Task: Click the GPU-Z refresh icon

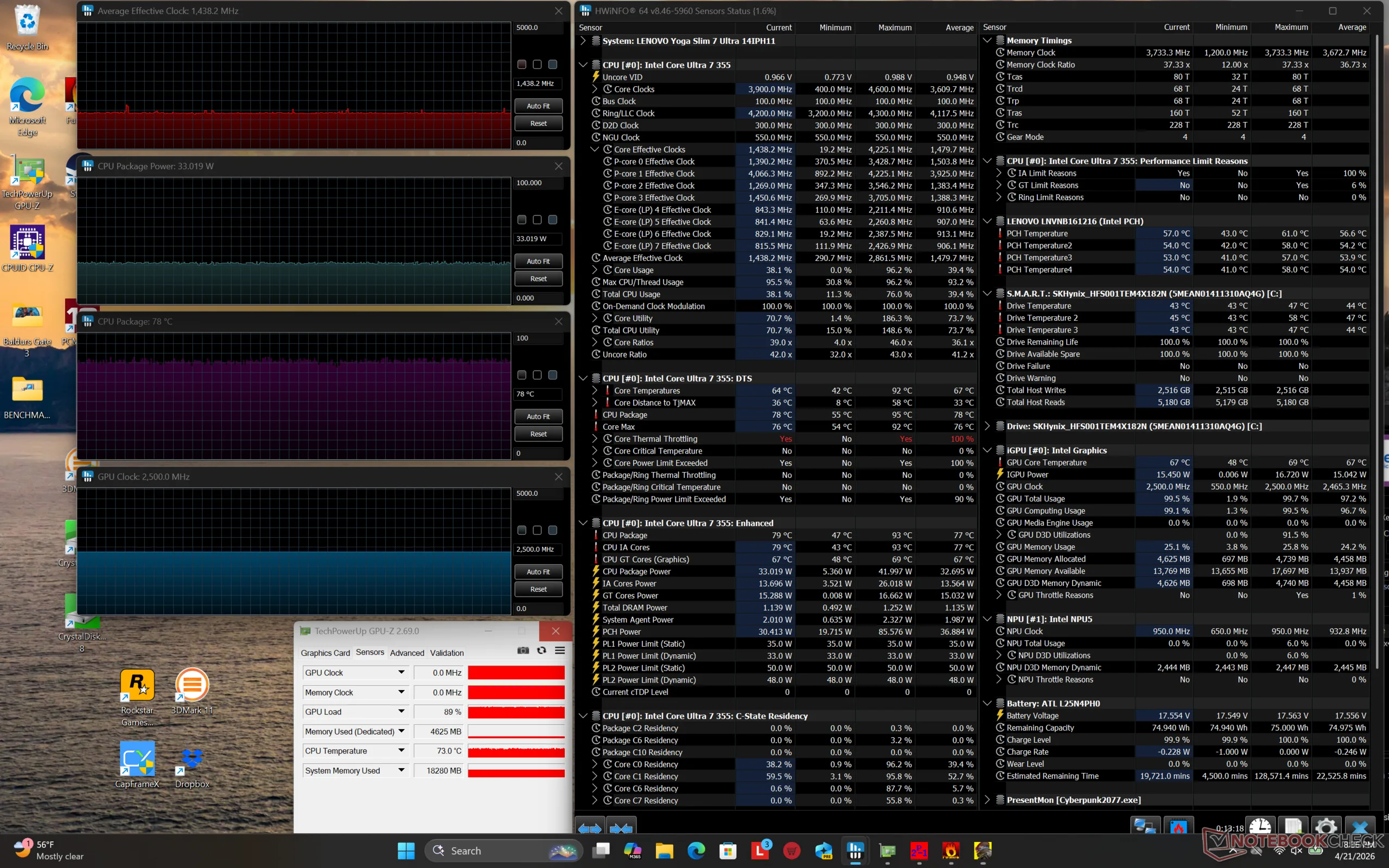Action: point(541,650)
